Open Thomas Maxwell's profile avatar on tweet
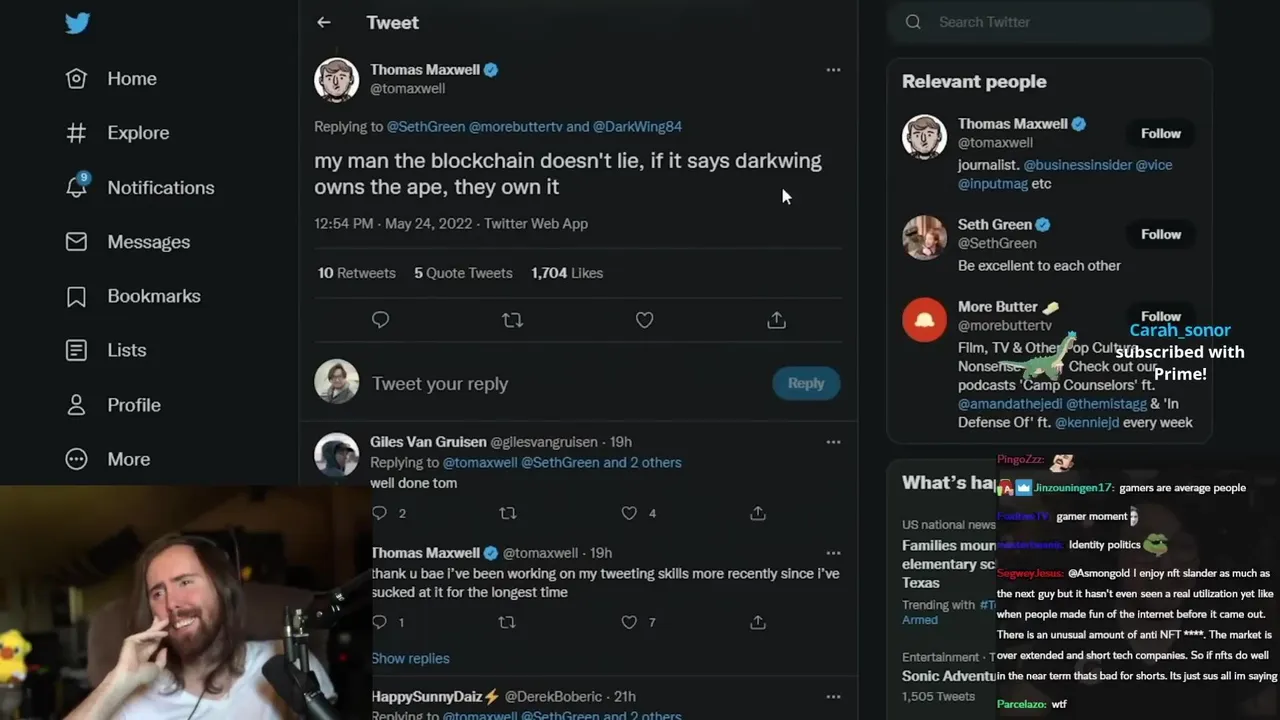The height and width of the screenshot is (720, 1280). pos(337,80)
